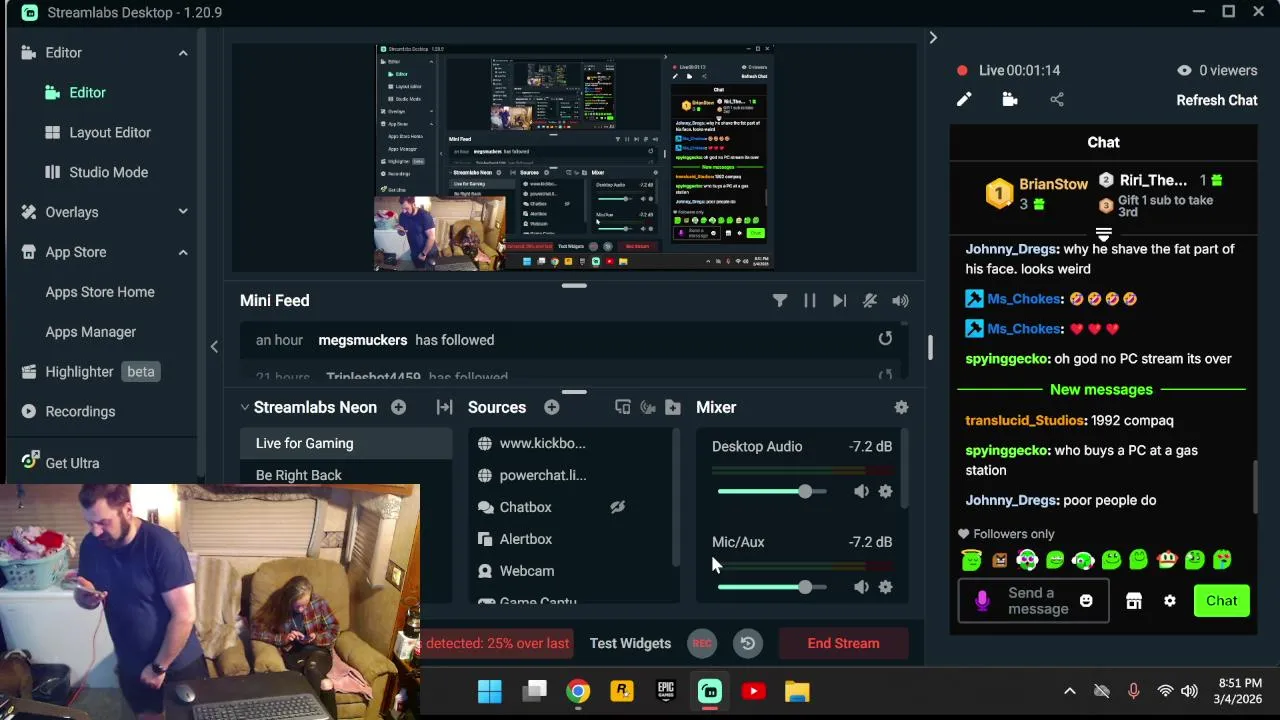Viewport: 1280px width, 720px height.
Task: Click the purple microphone in the message box
Action: pyautogui.click(x=982, y=600)
